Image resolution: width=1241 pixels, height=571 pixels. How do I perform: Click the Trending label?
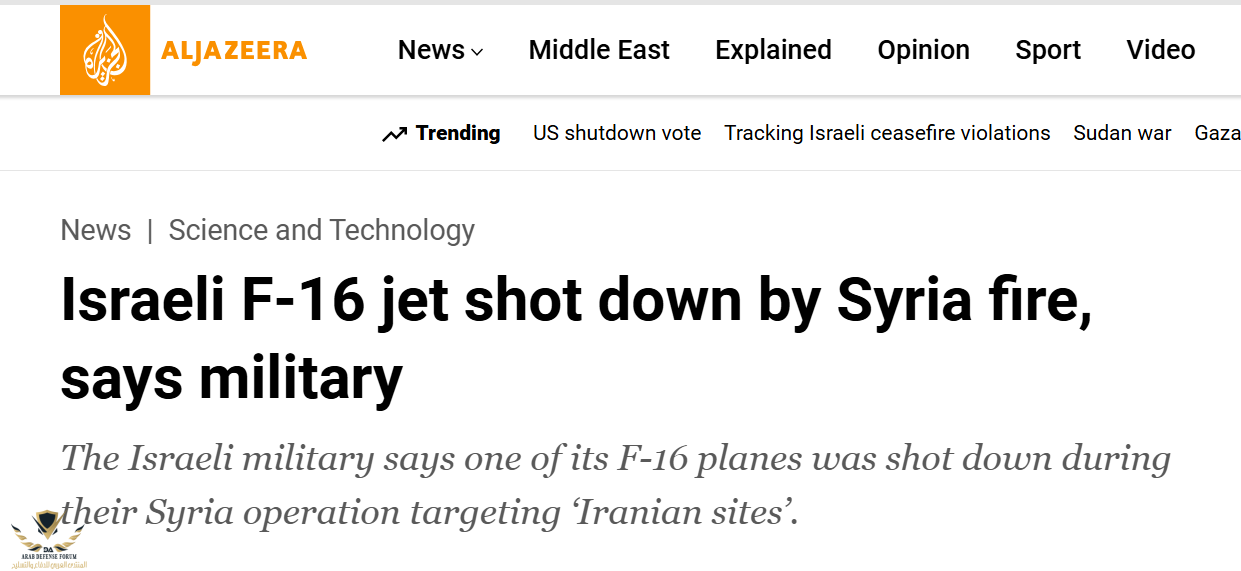[458, 133]
